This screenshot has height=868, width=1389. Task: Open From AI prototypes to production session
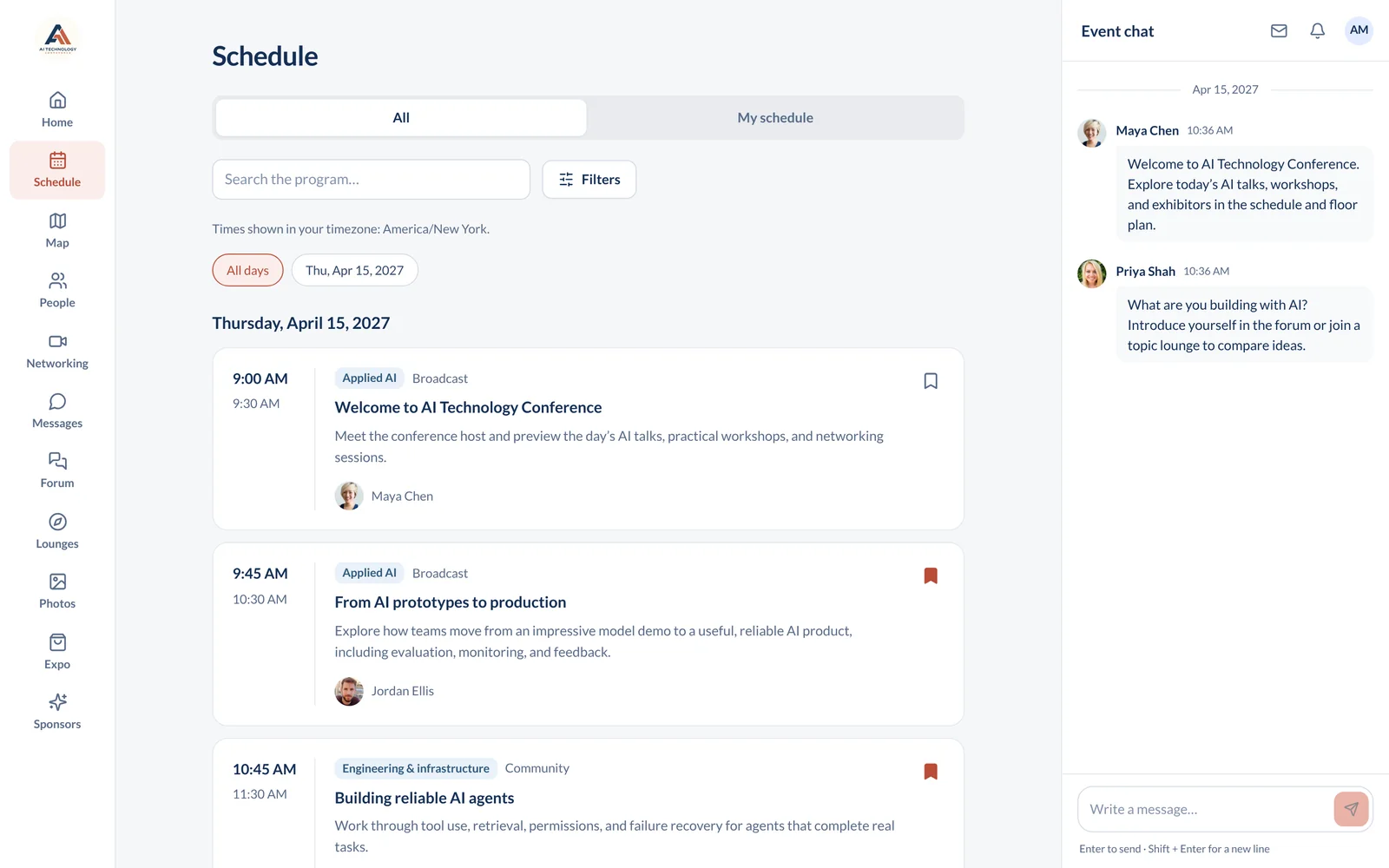(451, 602)
